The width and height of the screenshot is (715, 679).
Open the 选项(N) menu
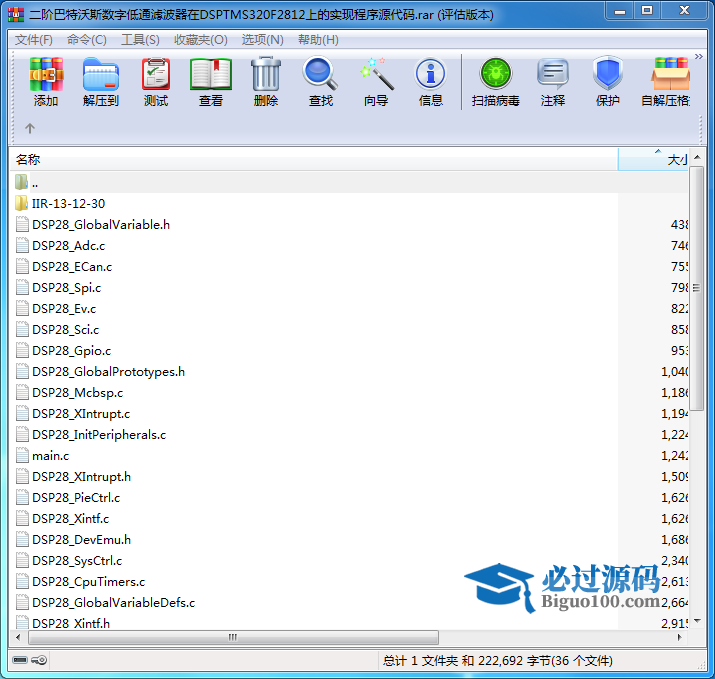(x=262, y=40)
